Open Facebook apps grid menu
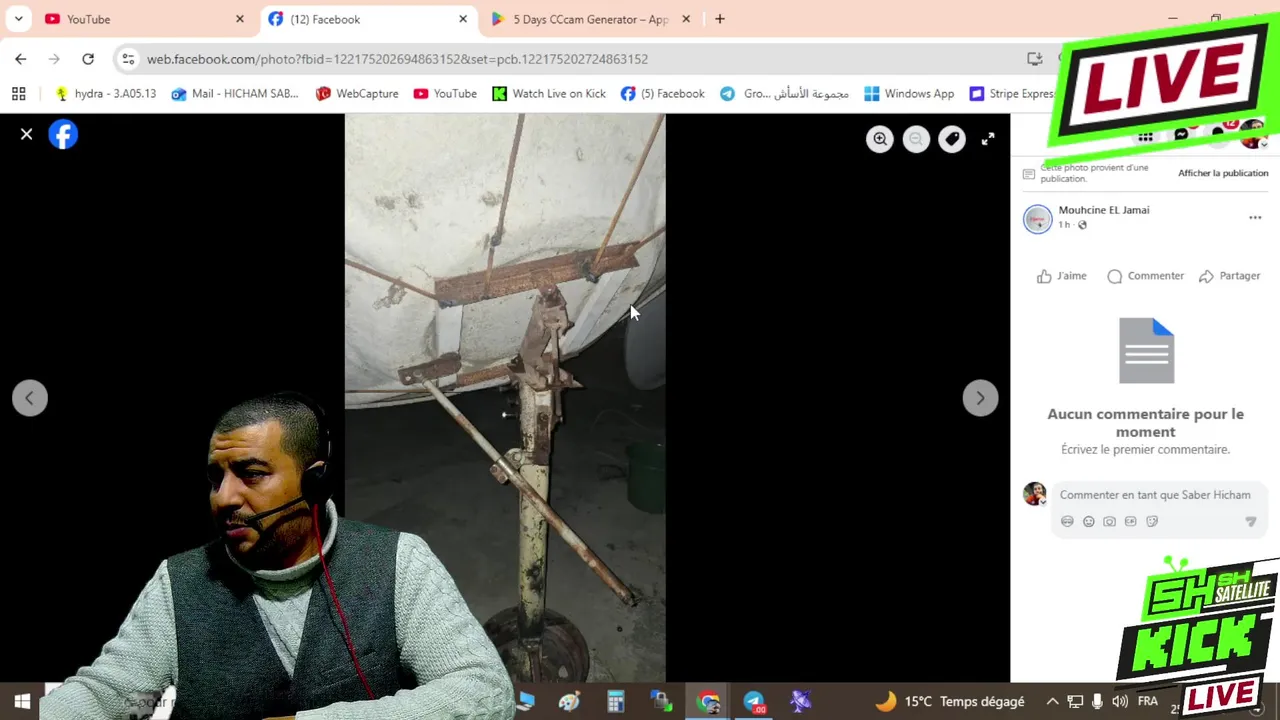 point(1145,137)
